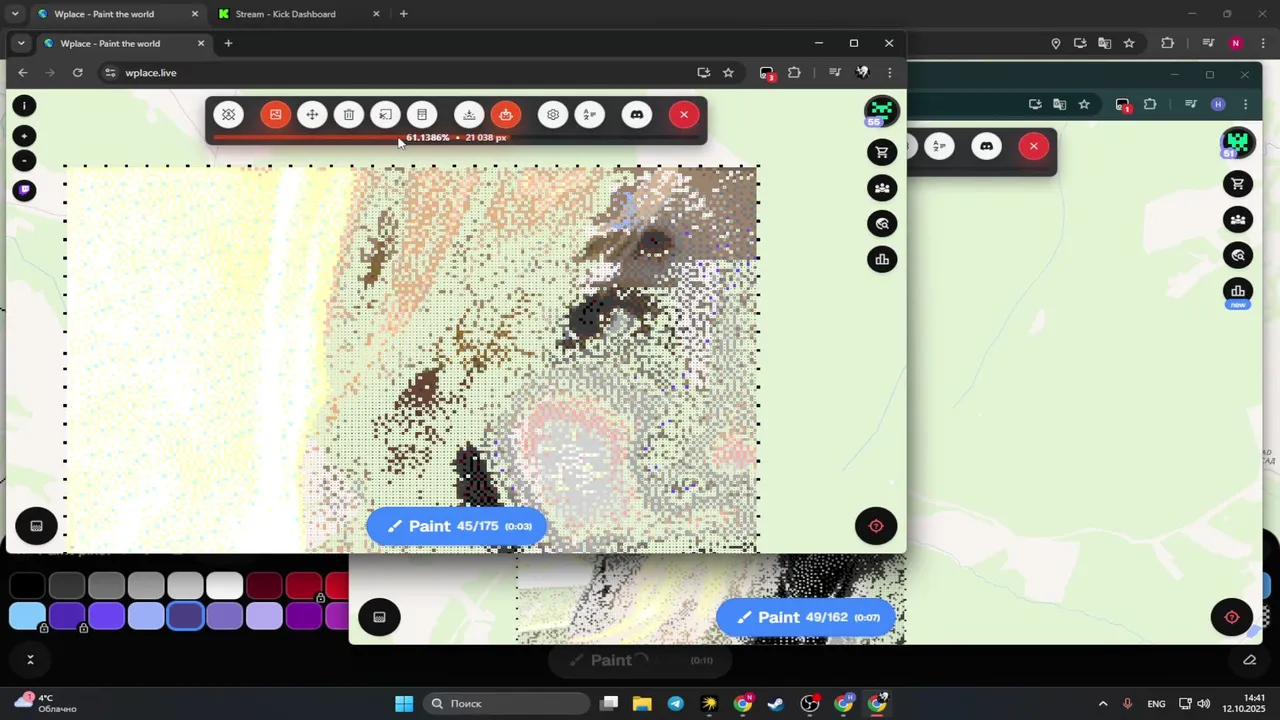Select the highlighted dark purple swatch
1280x720 pixels.
pos(185,616)
